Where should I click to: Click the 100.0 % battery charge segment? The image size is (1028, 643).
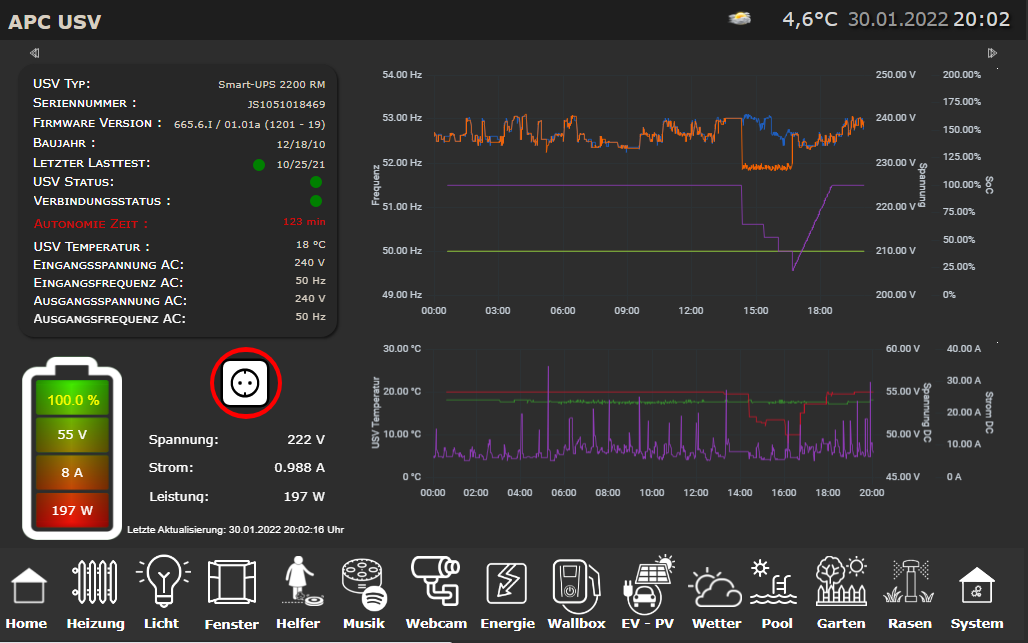[x=72, y=400]
